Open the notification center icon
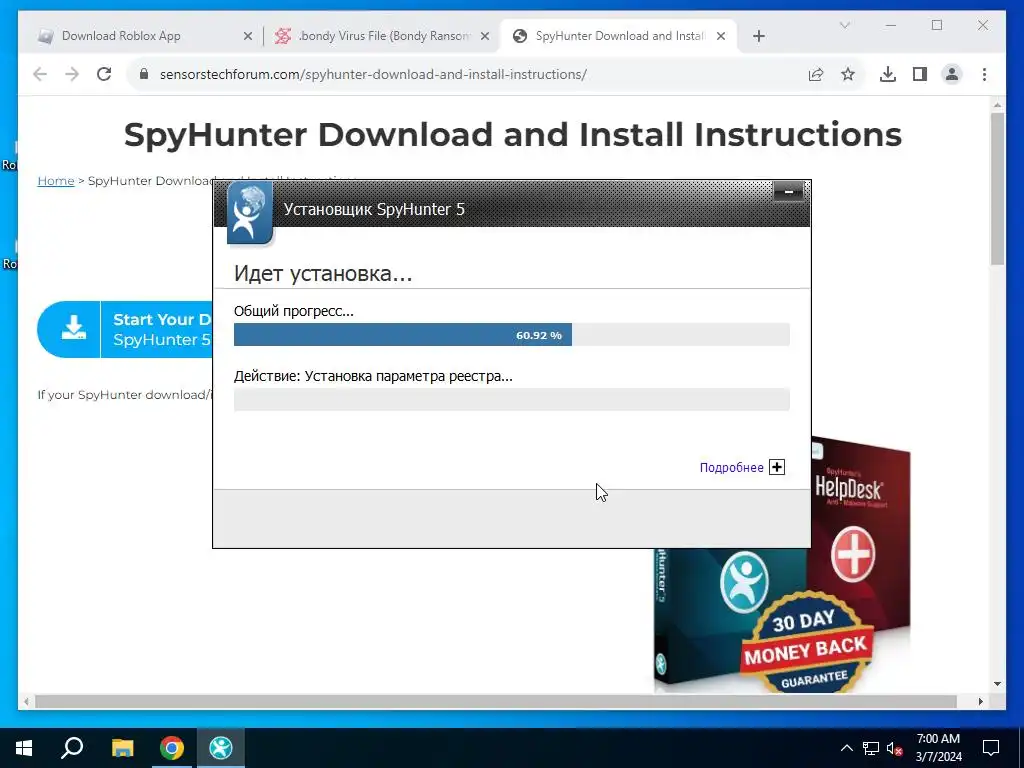Screen dimensions: 1024x768 [991, 748]
